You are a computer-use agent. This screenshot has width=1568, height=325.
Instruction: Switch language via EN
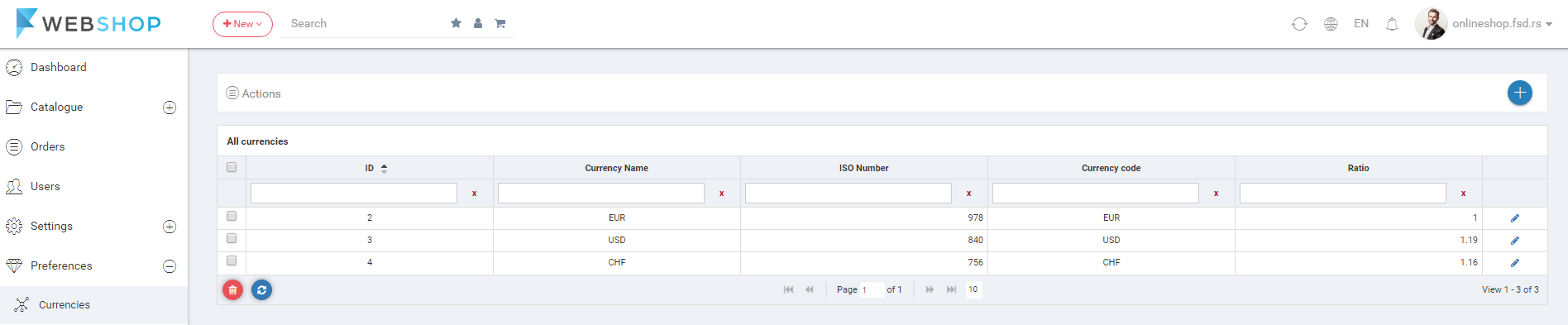pos(1361,24)
